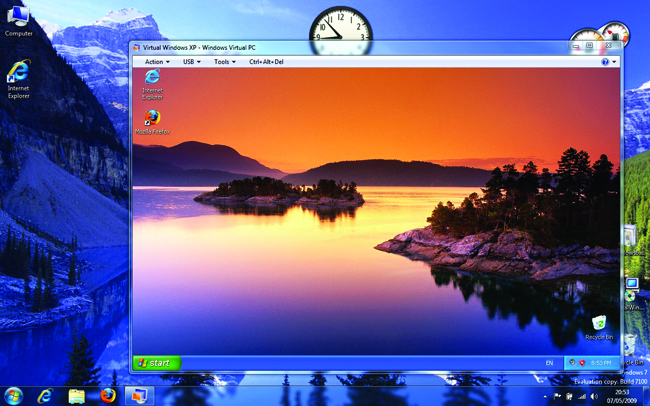
Task: Click the network signal bars tray icon
Action: pyautogui.click(x=582, y=396)
